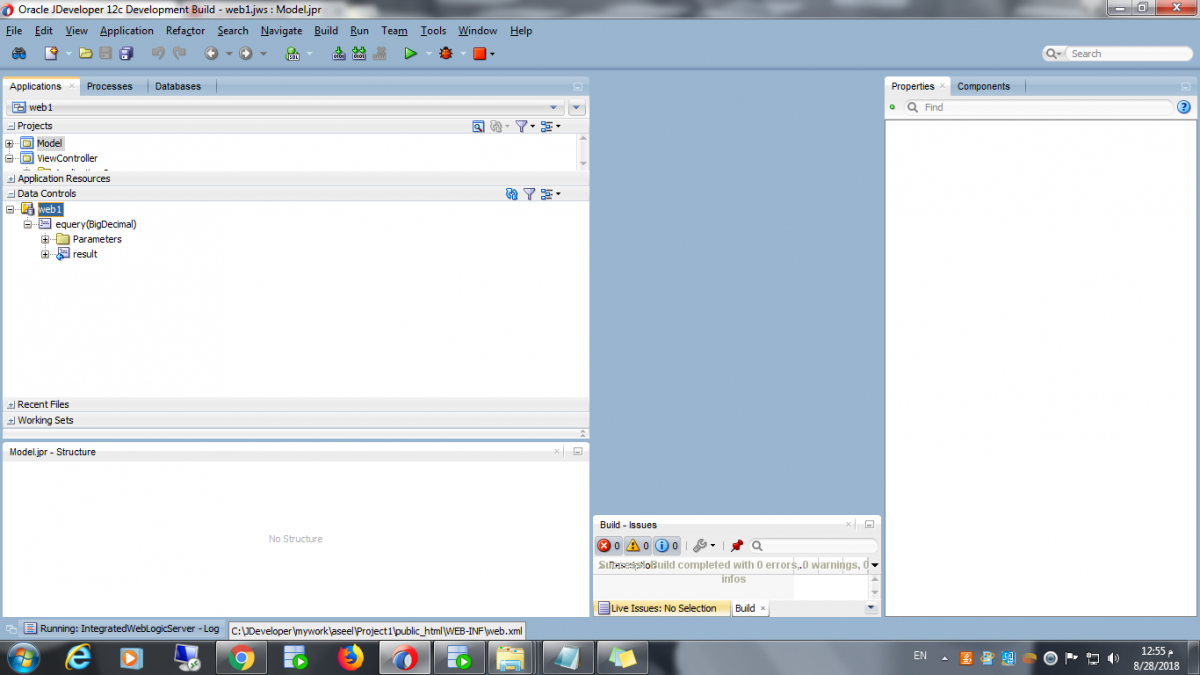Open the Refactor menu
The image size is (1200, 675).
185,31
